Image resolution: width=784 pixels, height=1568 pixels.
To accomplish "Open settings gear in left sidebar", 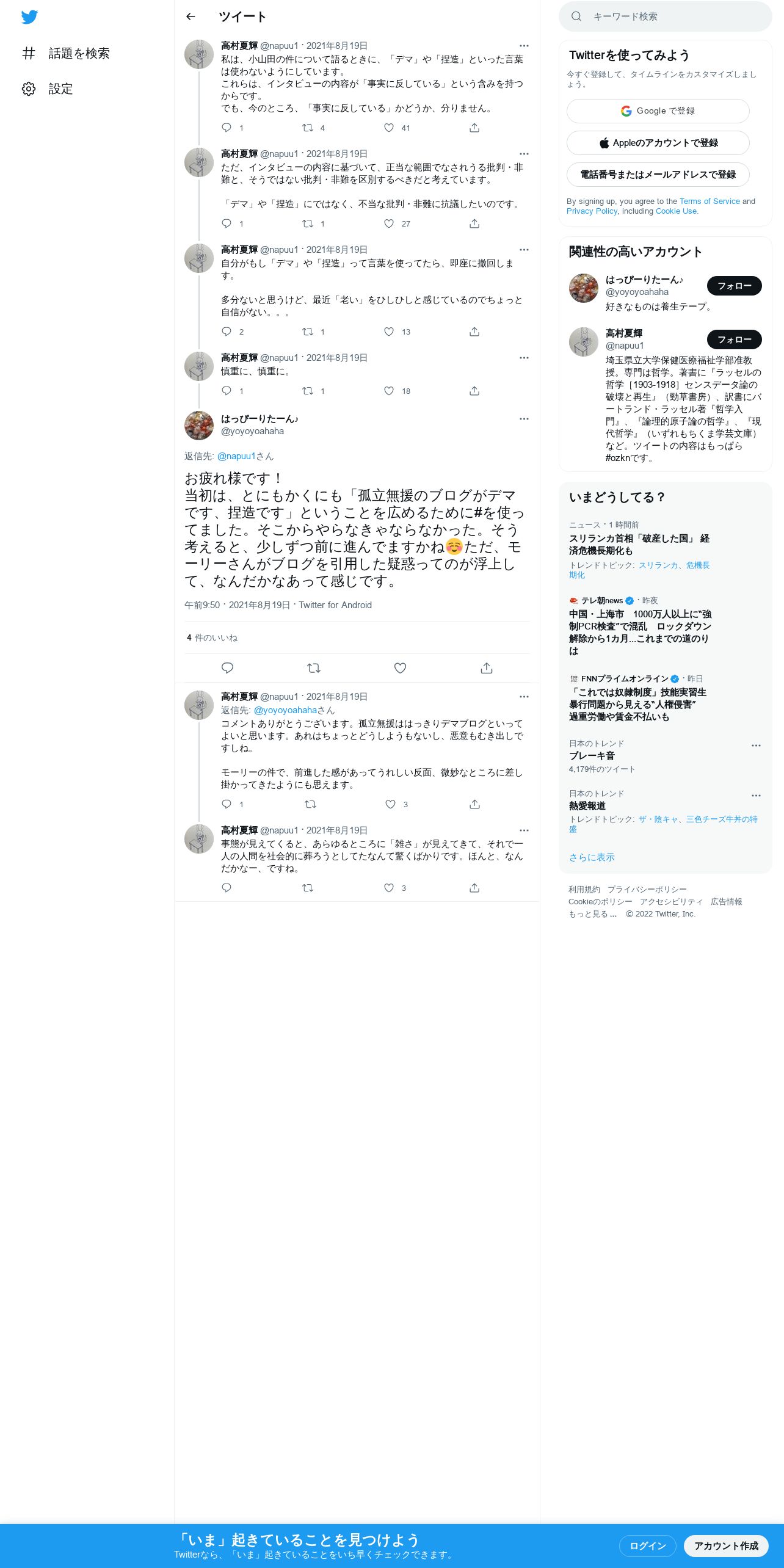I will pos(29,89).
